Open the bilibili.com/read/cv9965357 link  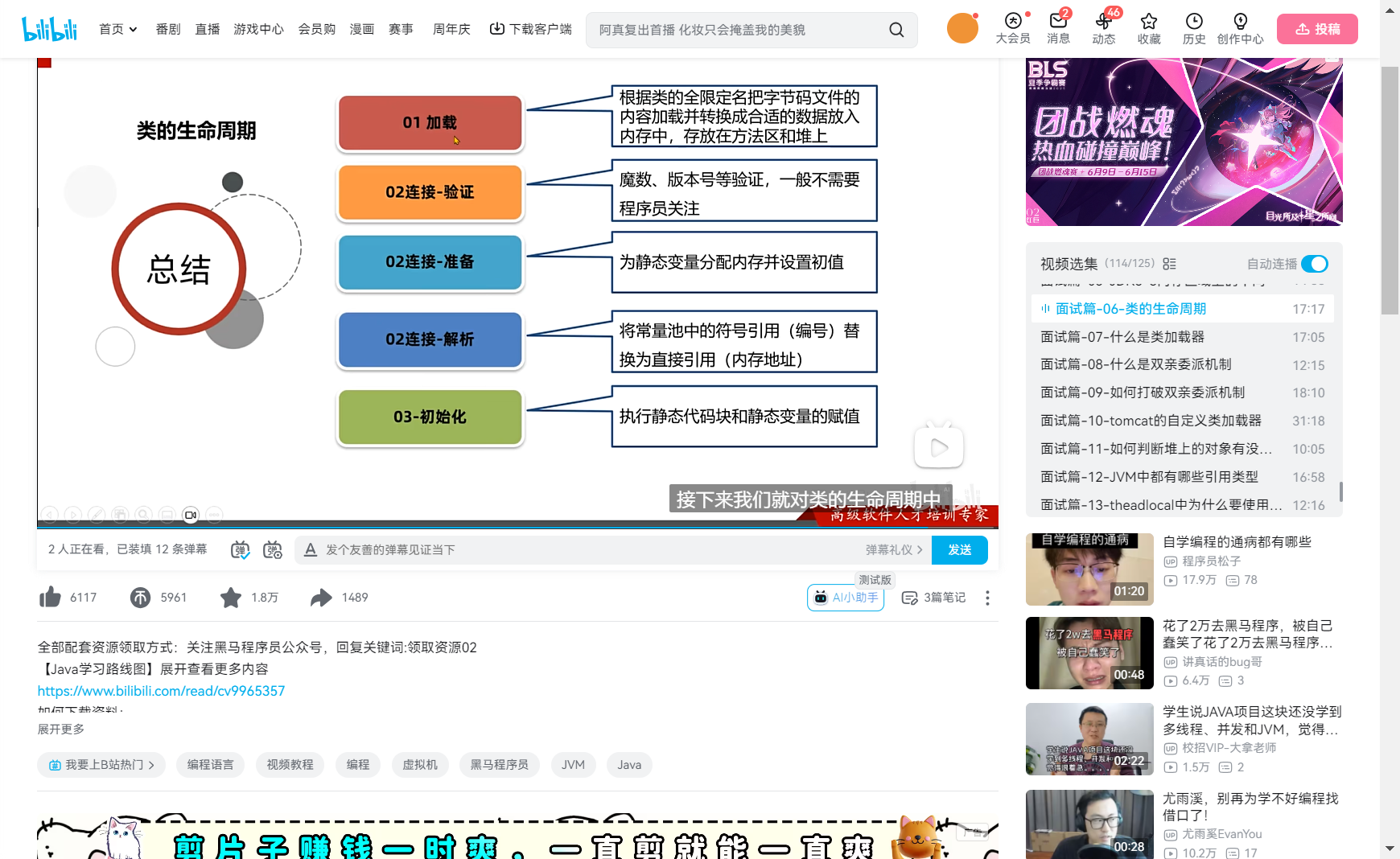161,691
